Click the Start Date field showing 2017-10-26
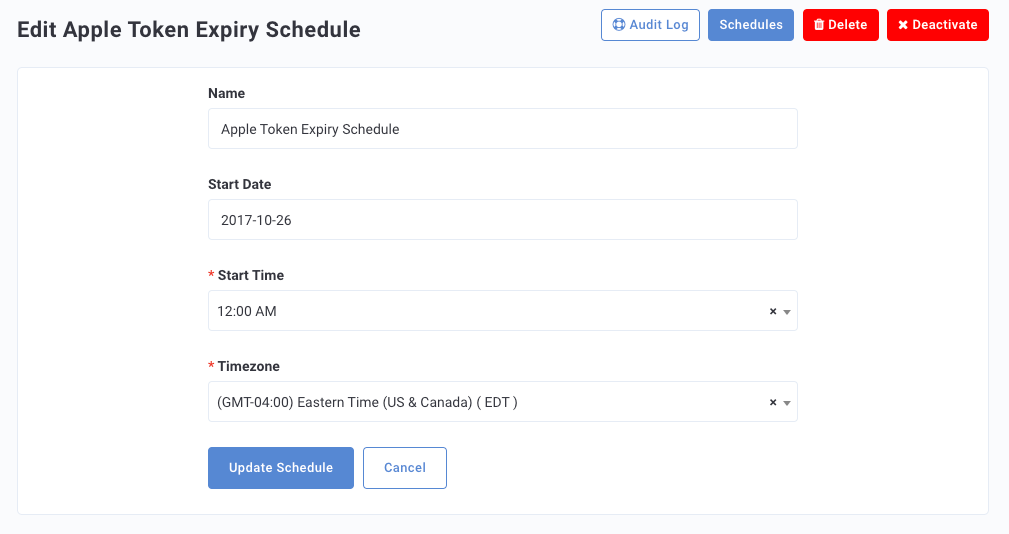The width and height of the screenshot is (1009, 534). (x=503, y=220)
